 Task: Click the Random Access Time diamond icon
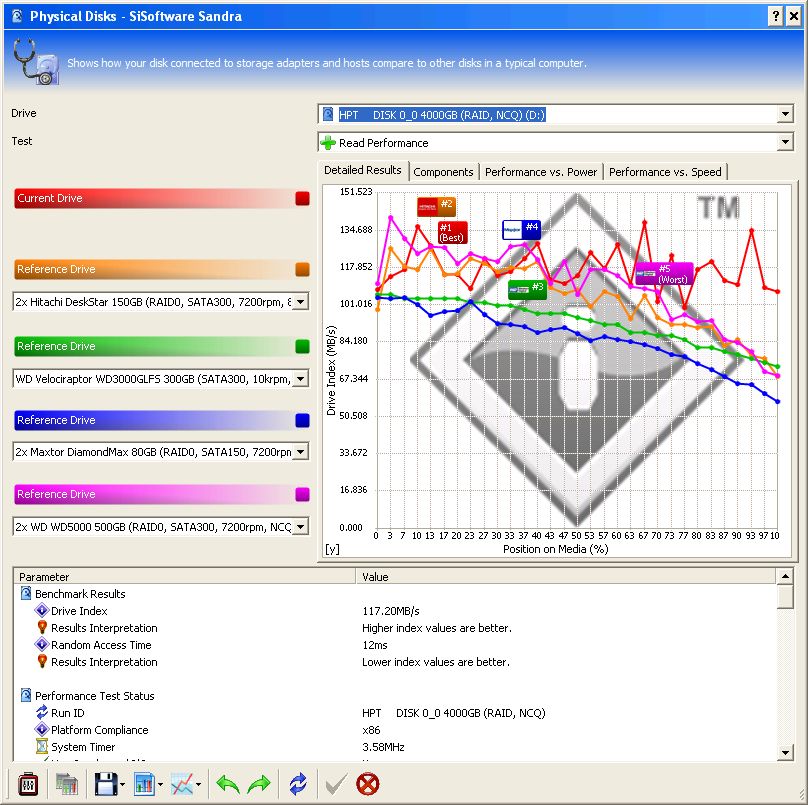pyautogui.click(x=42, y=644)
